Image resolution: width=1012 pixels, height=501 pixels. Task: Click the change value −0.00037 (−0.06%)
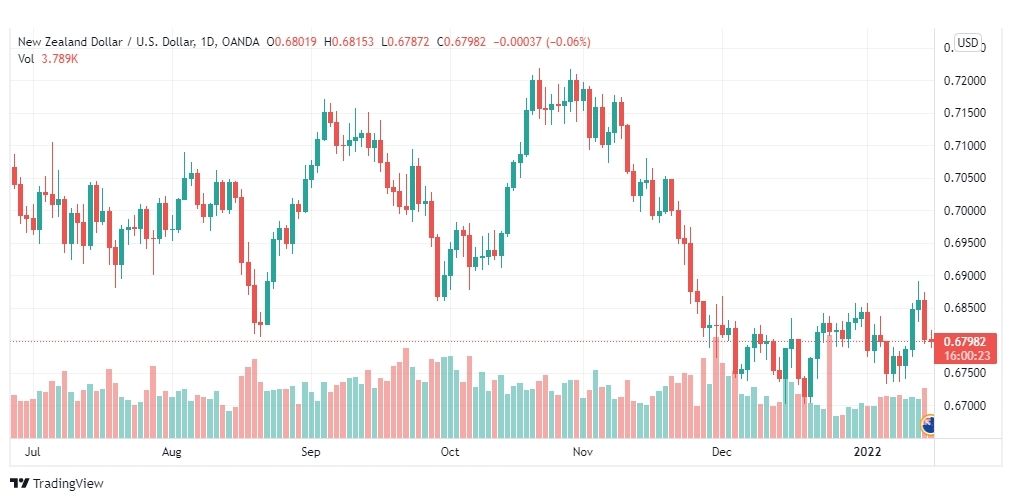pyautogui.click(x=541, y=42)
